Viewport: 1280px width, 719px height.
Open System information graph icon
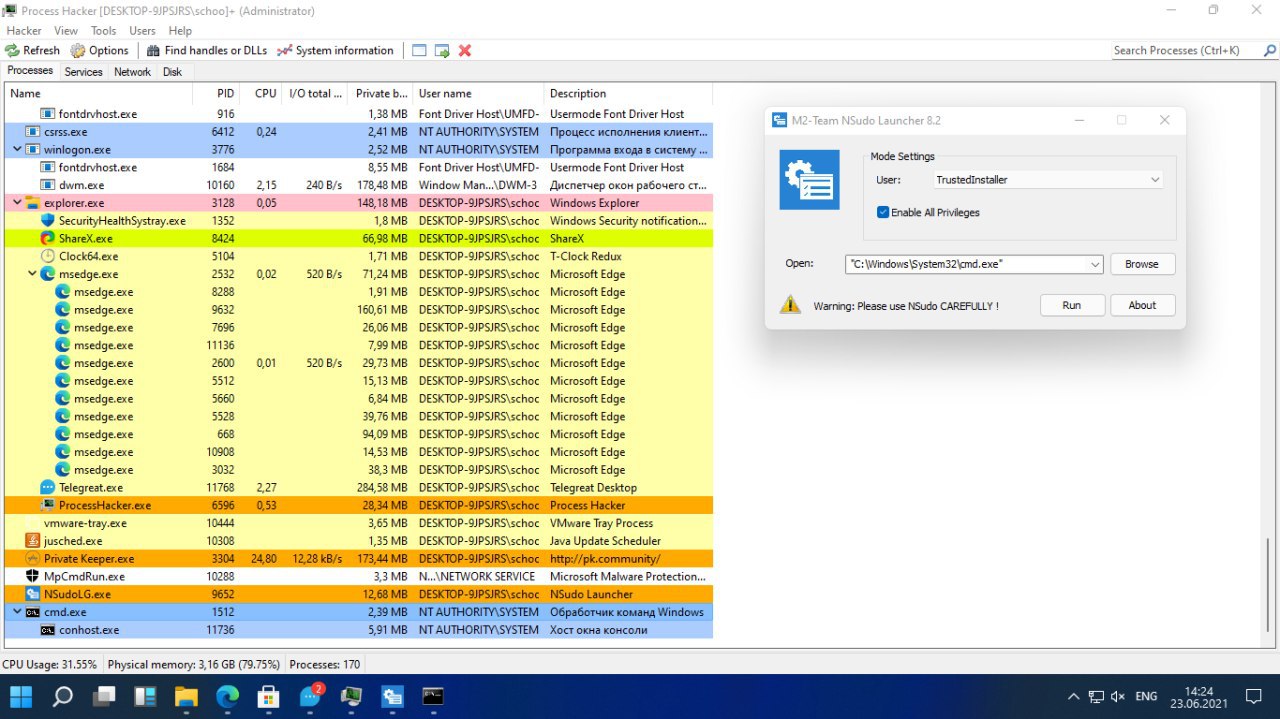click(x=285, y=50)
